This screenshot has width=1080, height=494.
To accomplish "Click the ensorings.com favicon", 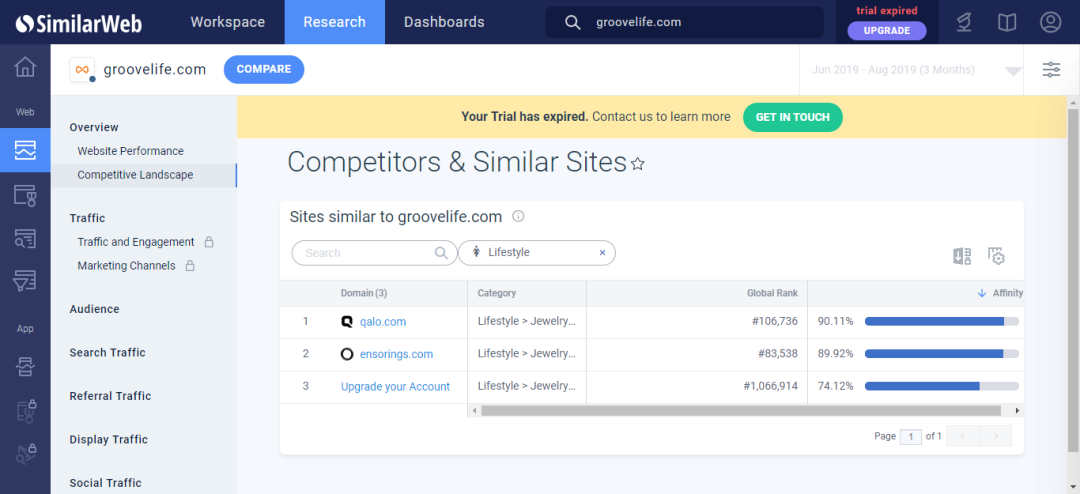I will (347, 354).
